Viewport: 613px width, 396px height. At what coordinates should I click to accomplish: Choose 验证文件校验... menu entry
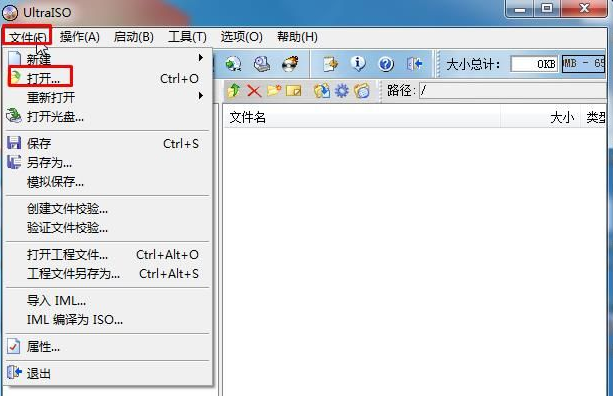point(108,228)
